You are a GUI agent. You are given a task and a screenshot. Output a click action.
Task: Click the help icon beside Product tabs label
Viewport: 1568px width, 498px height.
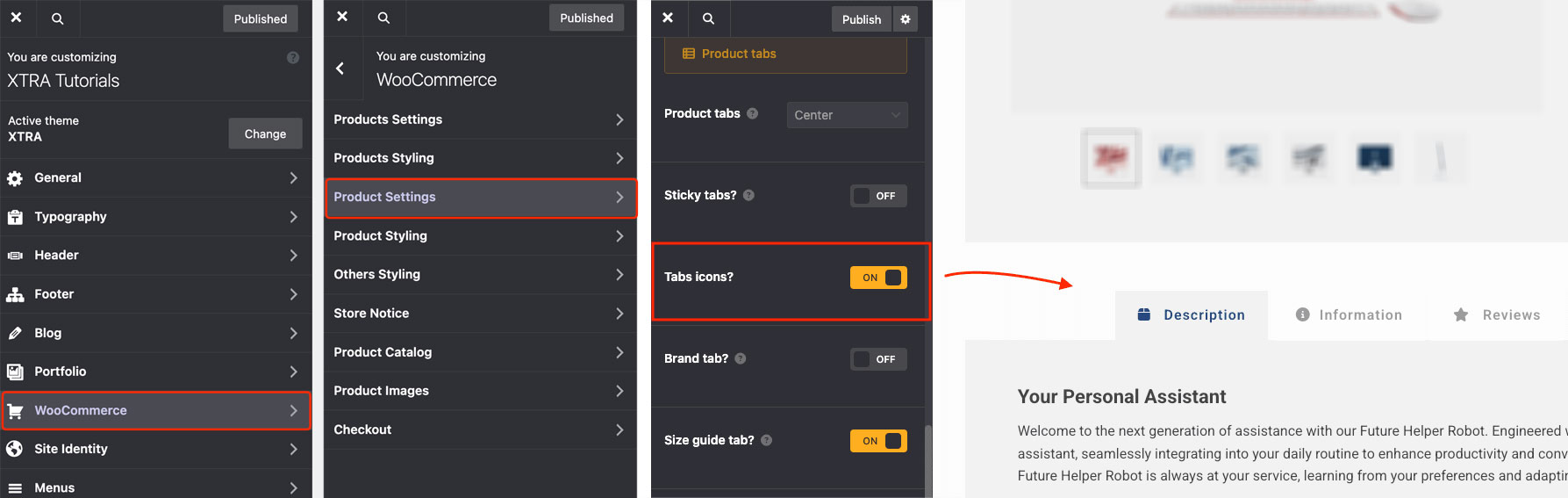752,113
